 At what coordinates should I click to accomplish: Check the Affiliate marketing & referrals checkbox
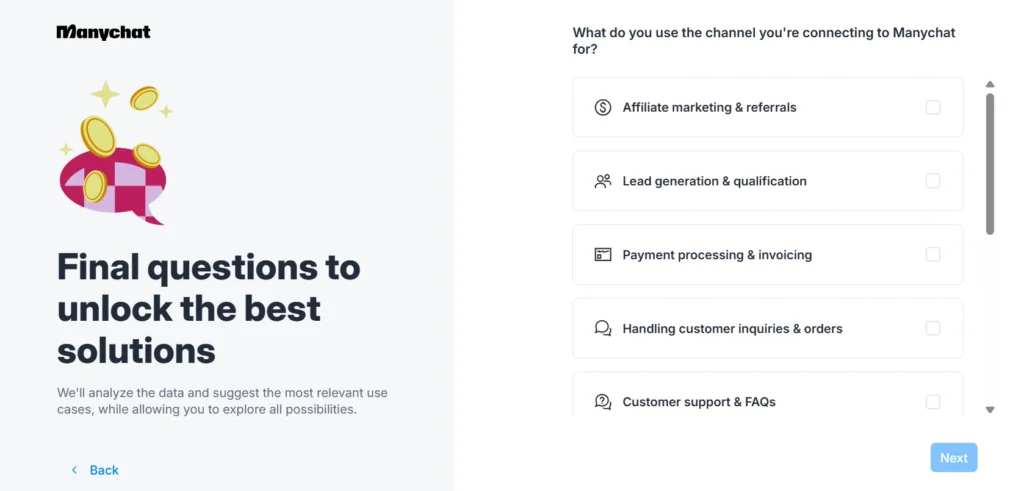coord(933,107)
